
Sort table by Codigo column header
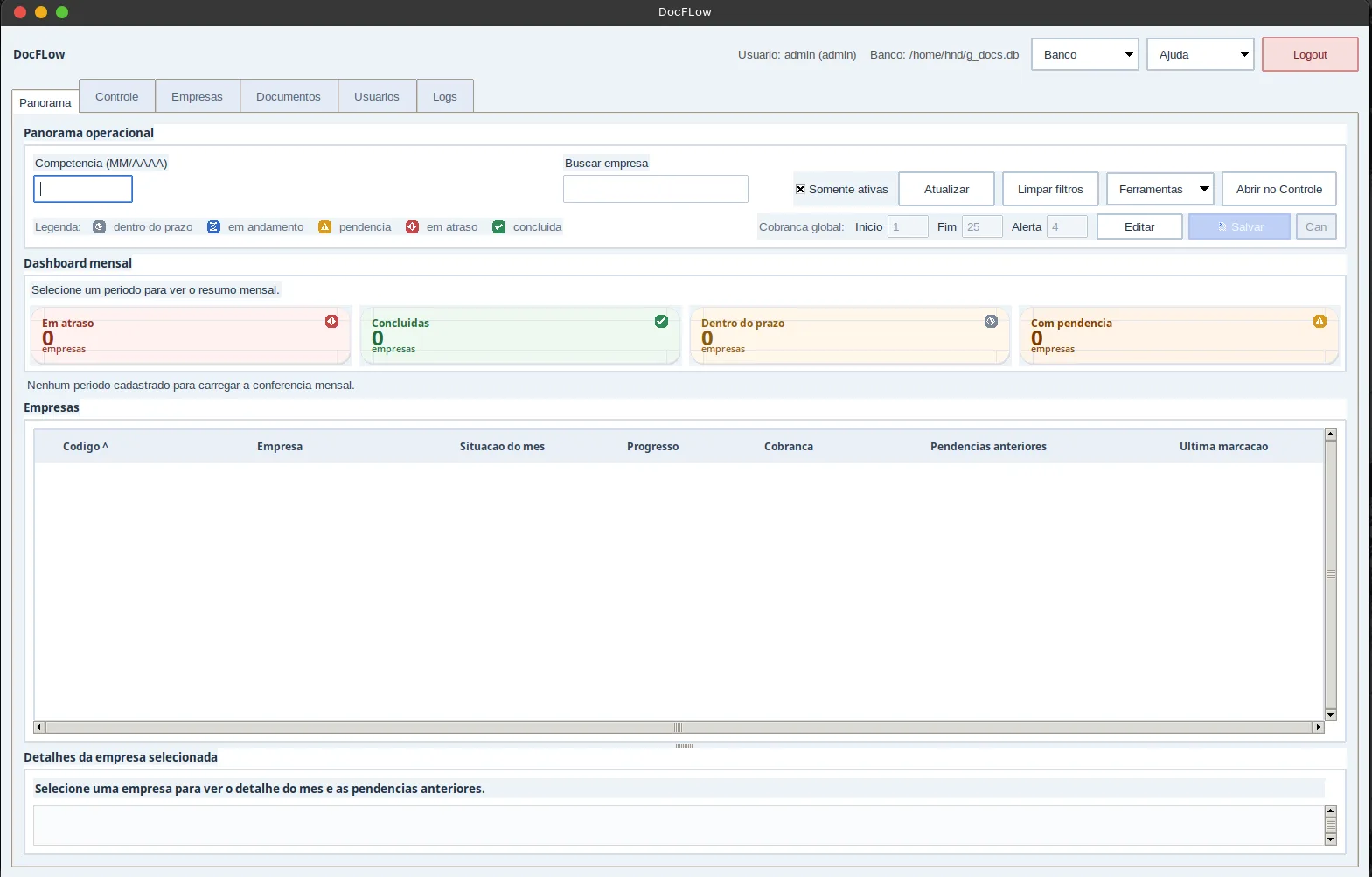pos(85,446)
